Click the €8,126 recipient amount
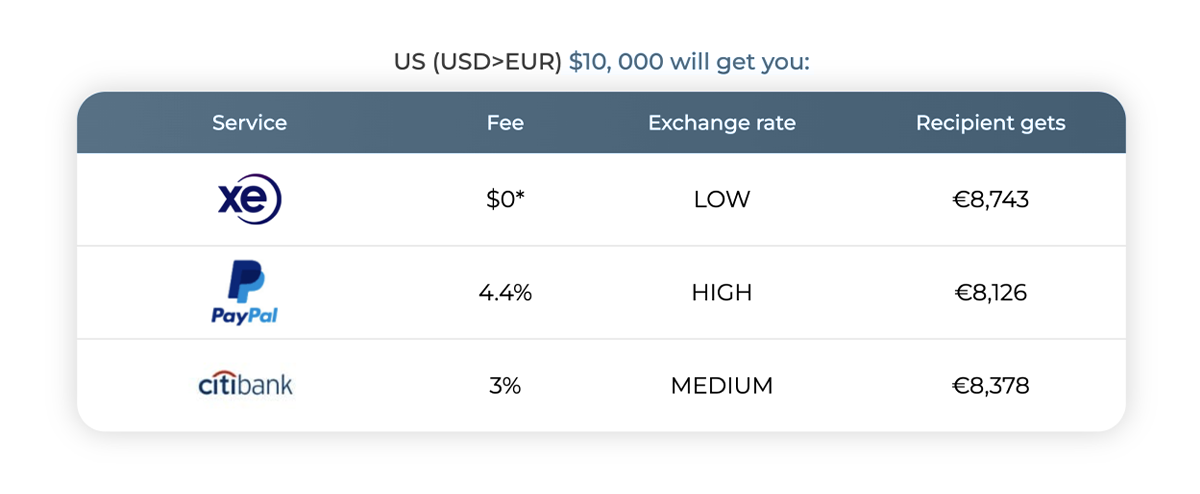Viewport: 1200px width, 494px height. (x=990, y=293)
